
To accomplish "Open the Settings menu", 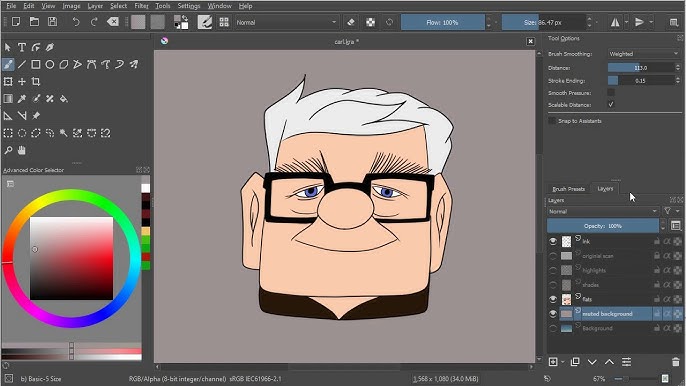I will pyautogui.click(x=189, y=6).
